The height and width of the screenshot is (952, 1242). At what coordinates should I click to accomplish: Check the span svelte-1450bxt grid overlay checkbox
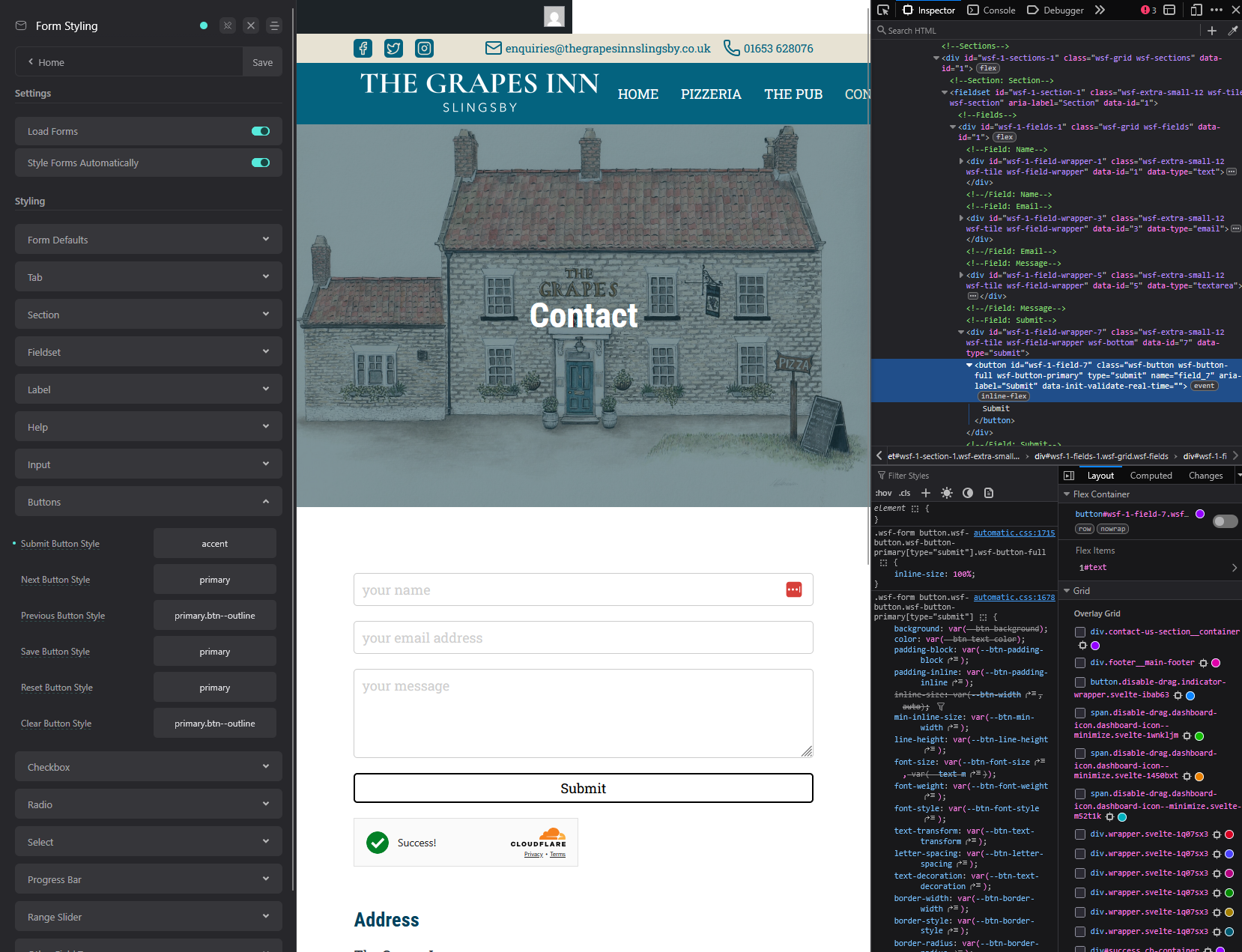pos(1080,754)
